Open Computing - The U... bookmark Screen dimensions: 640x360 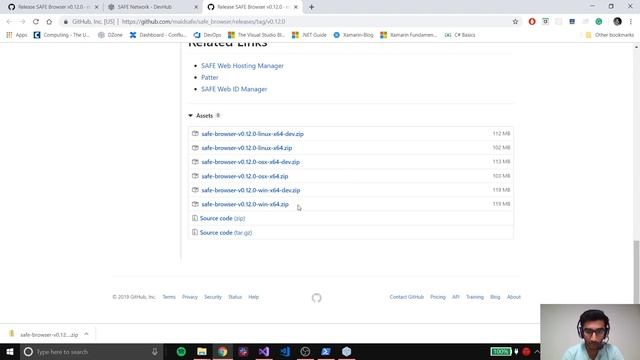coord(62,35)
